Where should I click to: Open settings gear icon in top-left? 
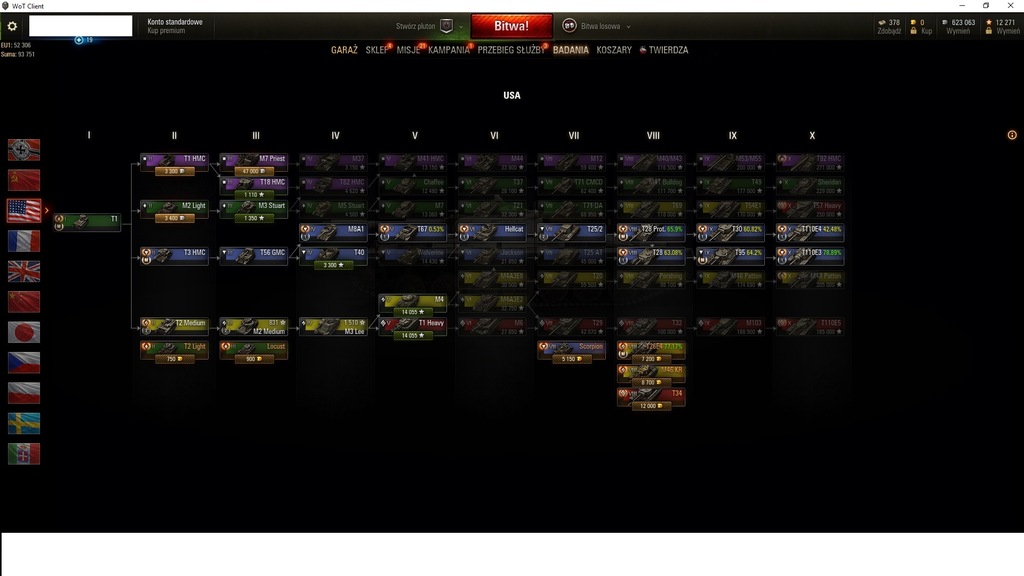(x=12, y=26)
